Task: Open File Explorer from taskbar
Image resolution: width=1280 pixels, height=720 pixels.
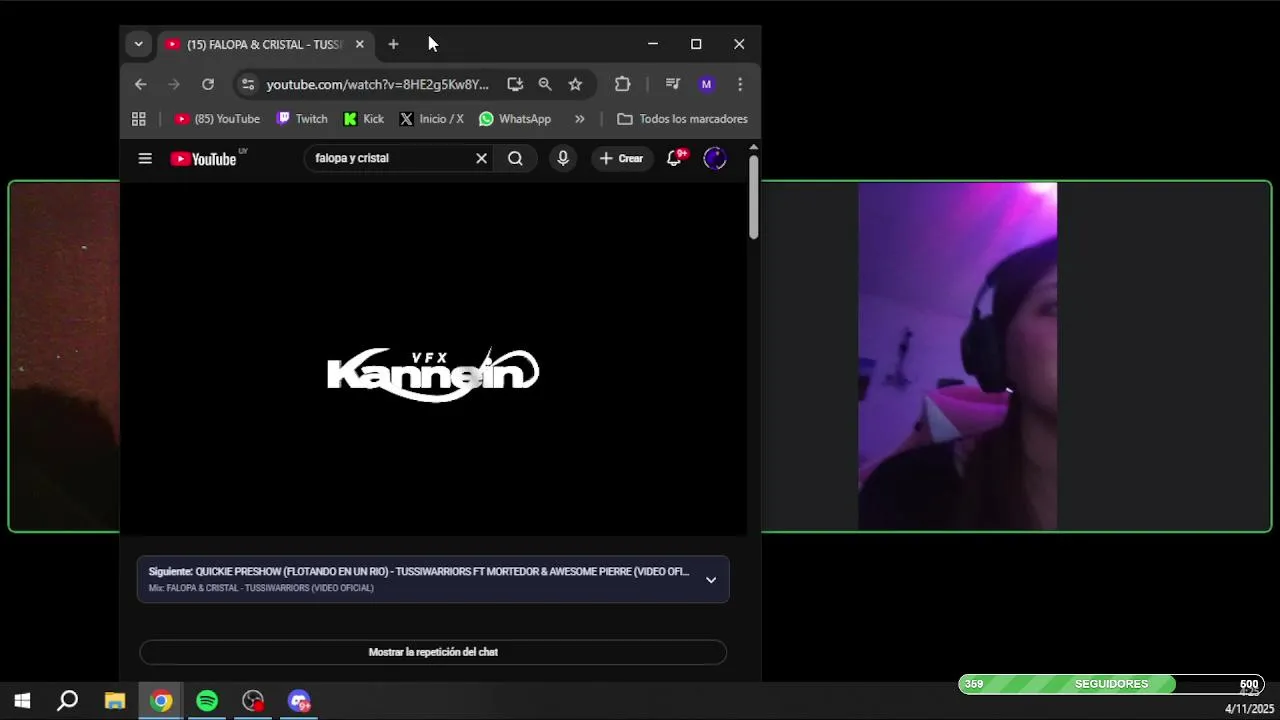Action: click(x=115, y=701)
